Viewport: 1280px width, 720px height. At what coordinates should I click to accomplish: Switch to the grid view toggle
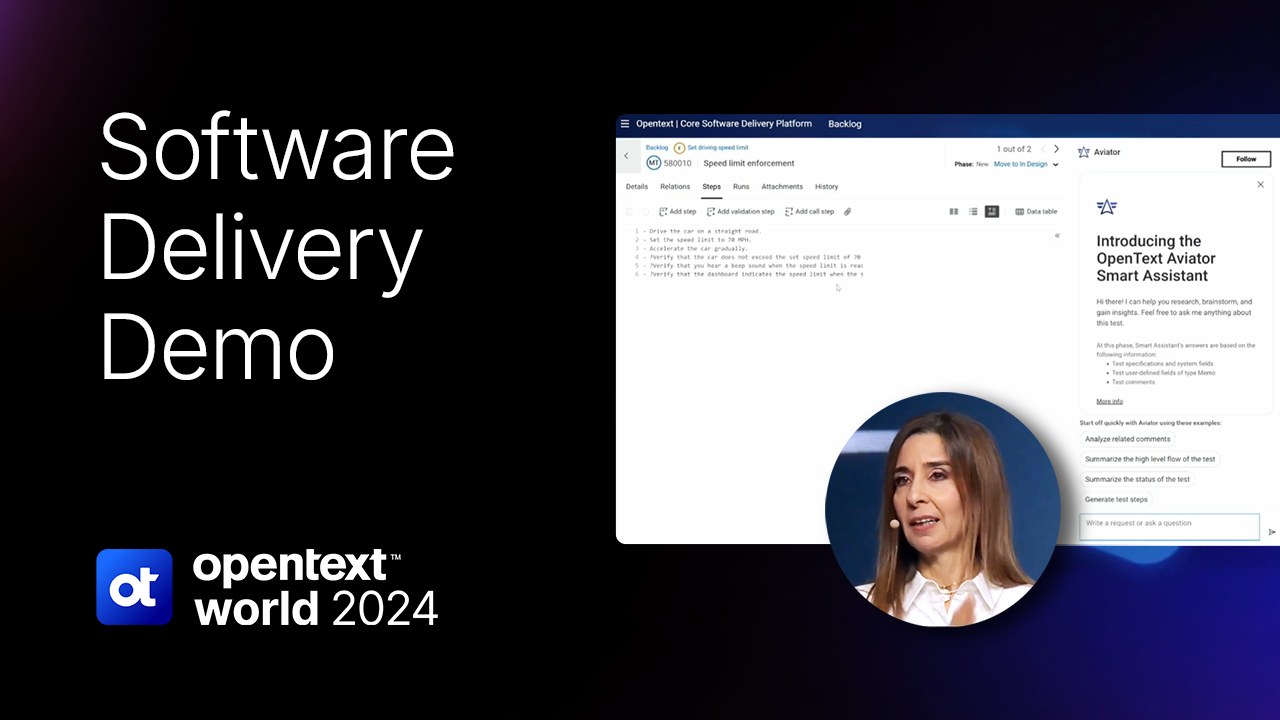pyautogui.click(x=953, y=212)
